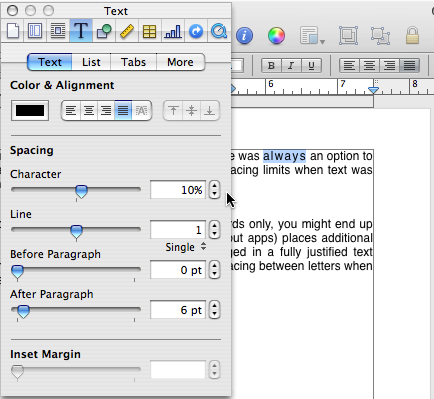This screenshot has width=434, height=399.
Task: Open the Table inspector icon
Action: click(149, 31)
